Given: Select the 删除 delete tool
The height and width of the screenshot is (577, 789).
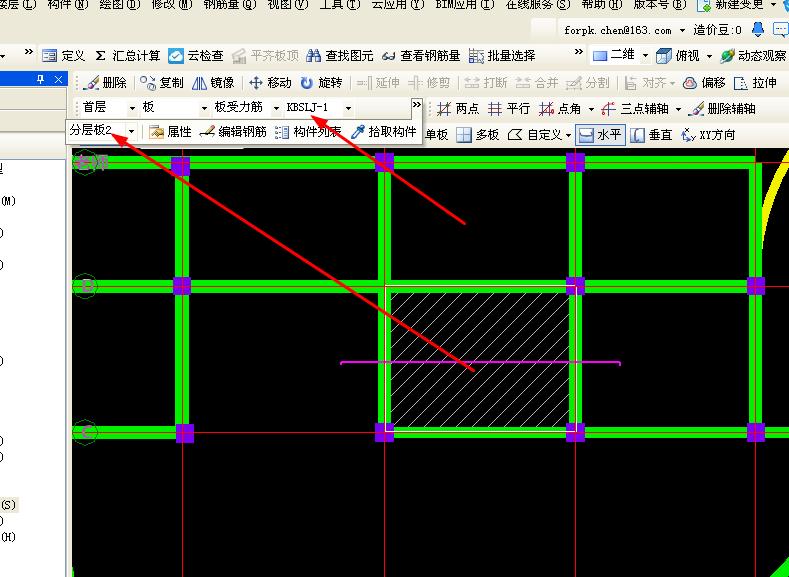Looking at the screenshot, I should (105, 83).
